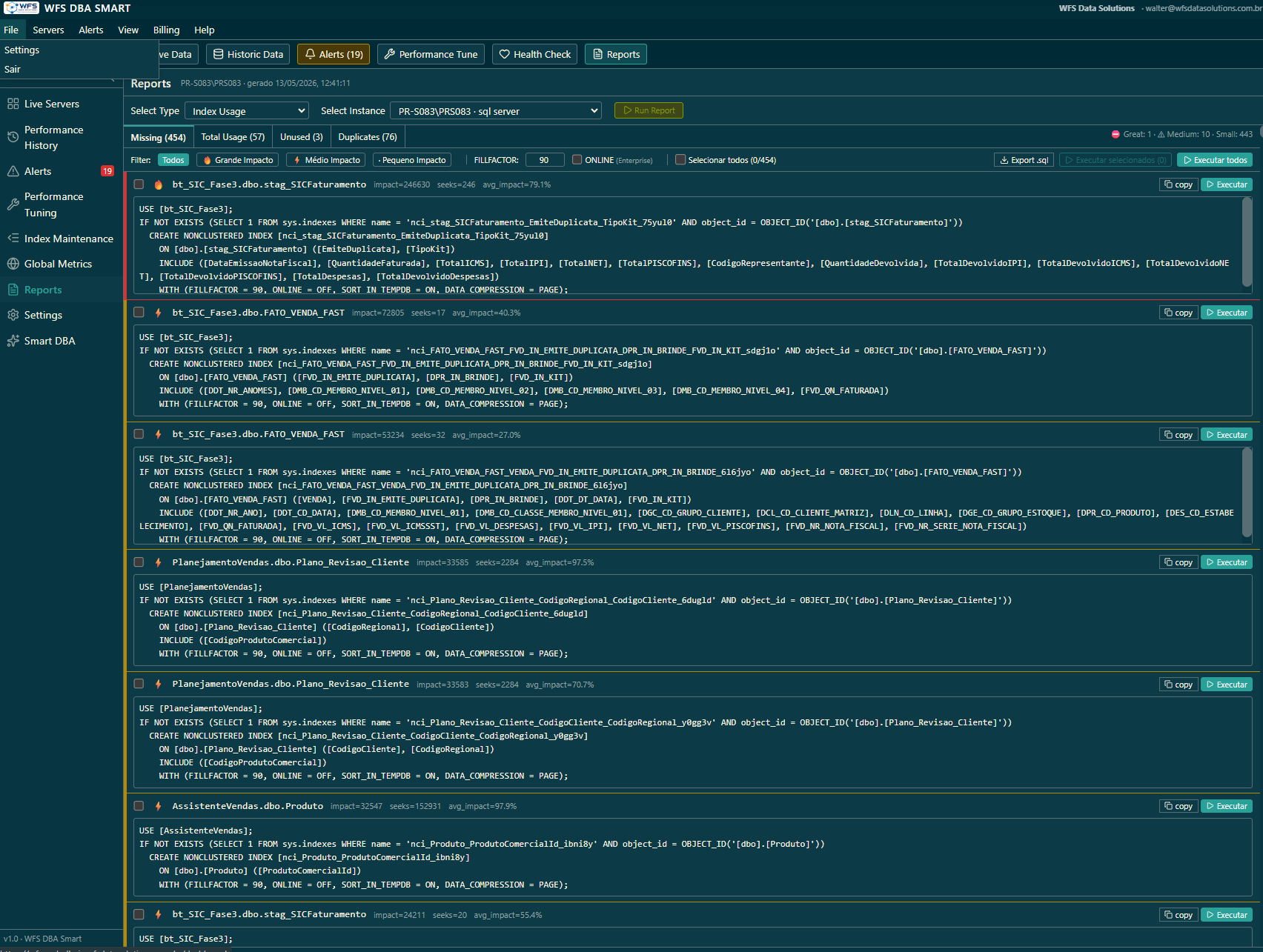This screenshot has height=952, width=1263.
Task: Check stag_SICFaturamento impact=24211 checkbox
Action: click(139, 914)
